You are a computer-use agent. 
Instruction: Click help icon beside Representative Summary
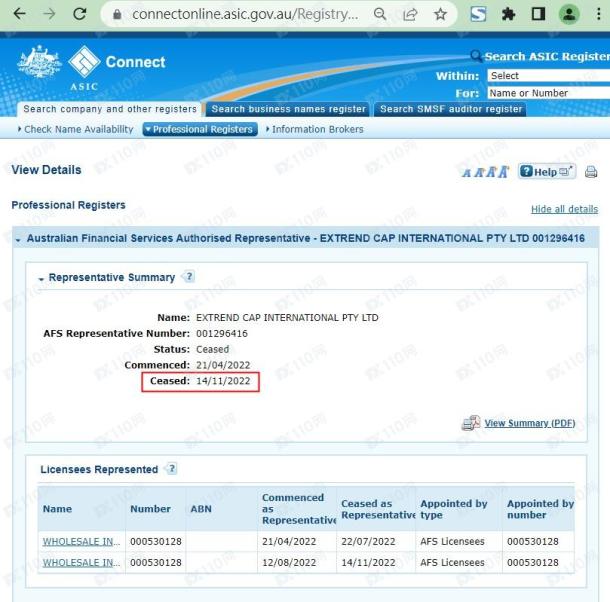coord(189,277)
